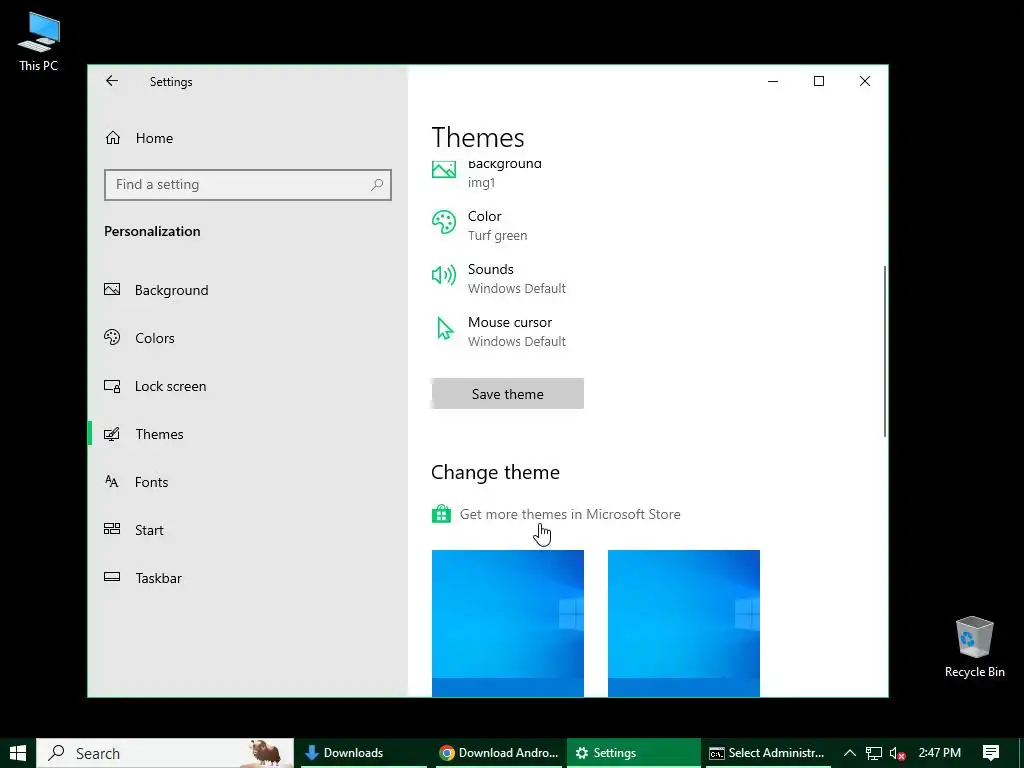
Task: Focus the Find a setting search box
Action: tap(248, 185)
